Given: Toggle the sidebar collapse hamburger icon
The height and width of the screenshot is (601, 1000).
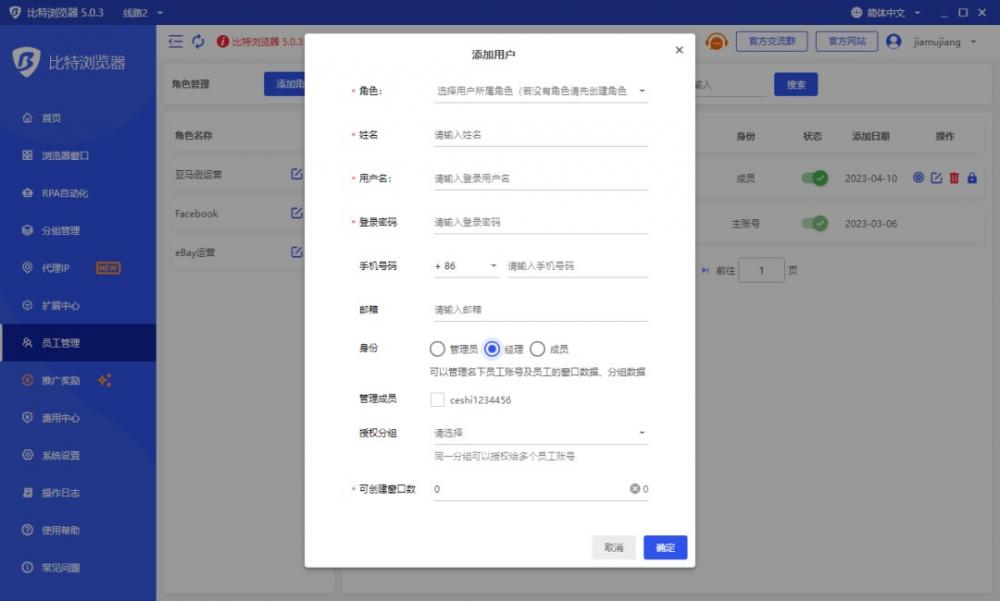Looking at the screenshot, I should (x=175, y=41).
